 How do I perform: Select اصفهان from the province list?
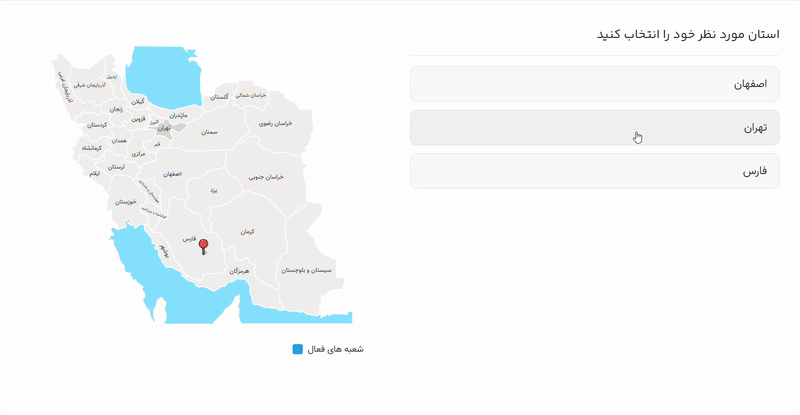(594, 84)
